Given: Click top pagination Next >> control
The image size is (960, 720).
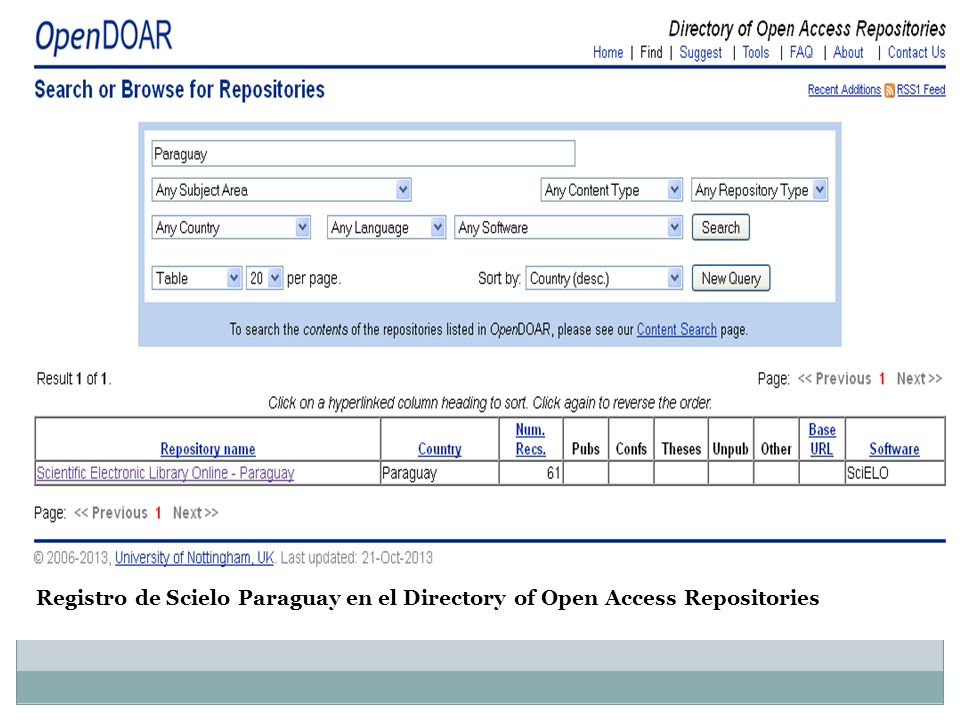Looking at the screenshot, I should point(919,379).
